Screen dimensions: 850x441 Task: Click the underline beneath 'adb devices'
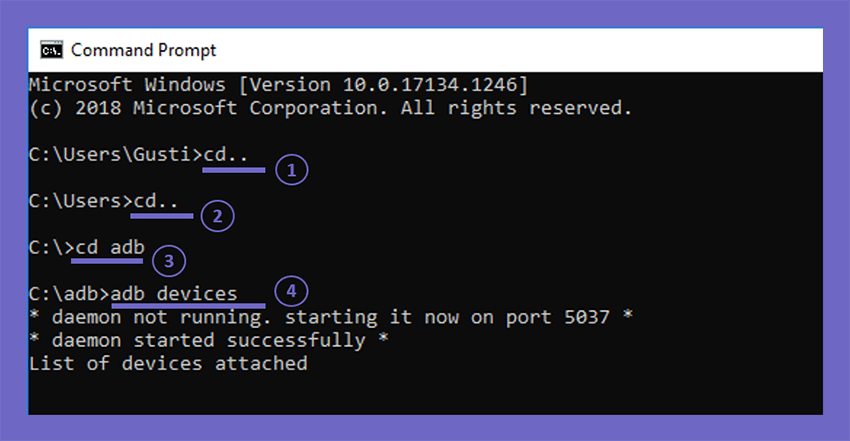tap(189, 306)
